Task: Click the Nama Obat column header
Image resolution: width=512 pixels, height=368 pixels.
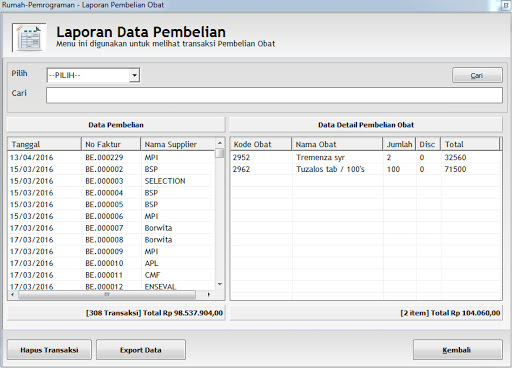Action: [x=337, y=144]
